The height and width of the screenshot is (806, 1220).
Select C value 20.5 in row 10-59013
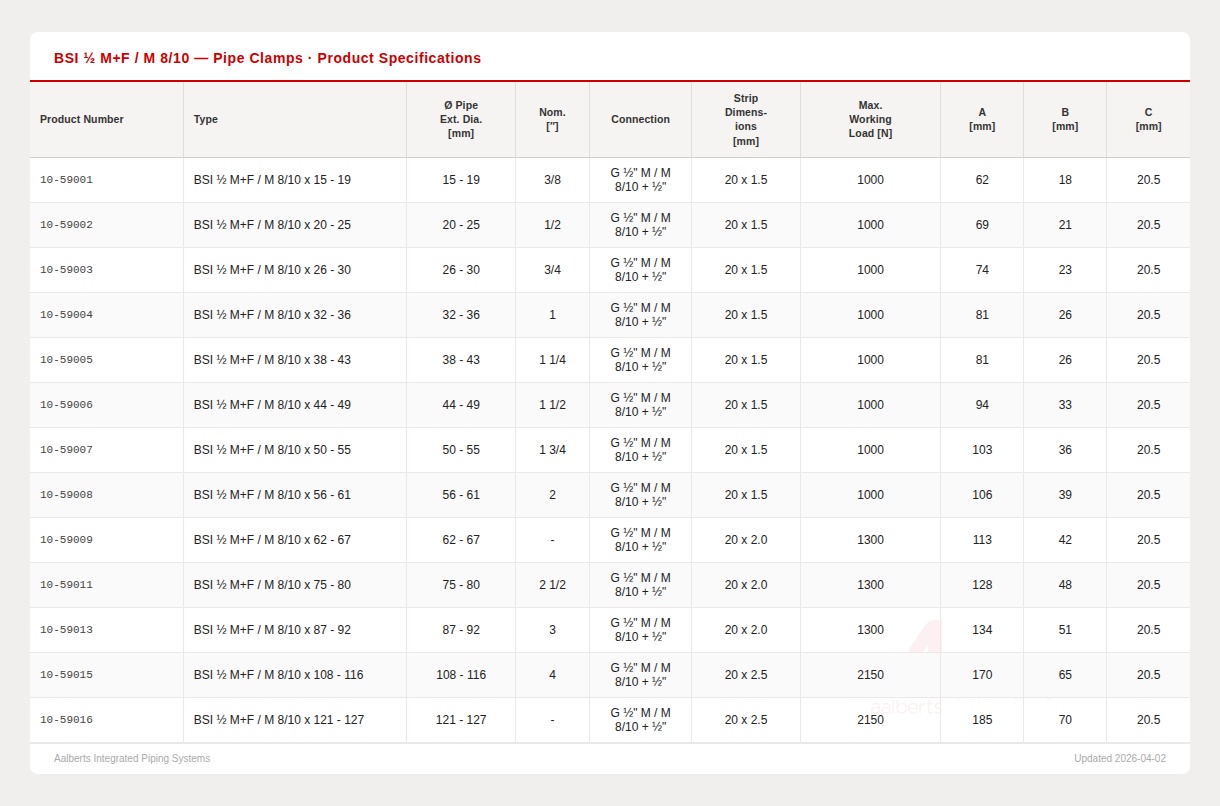(x=1148, y=630)
